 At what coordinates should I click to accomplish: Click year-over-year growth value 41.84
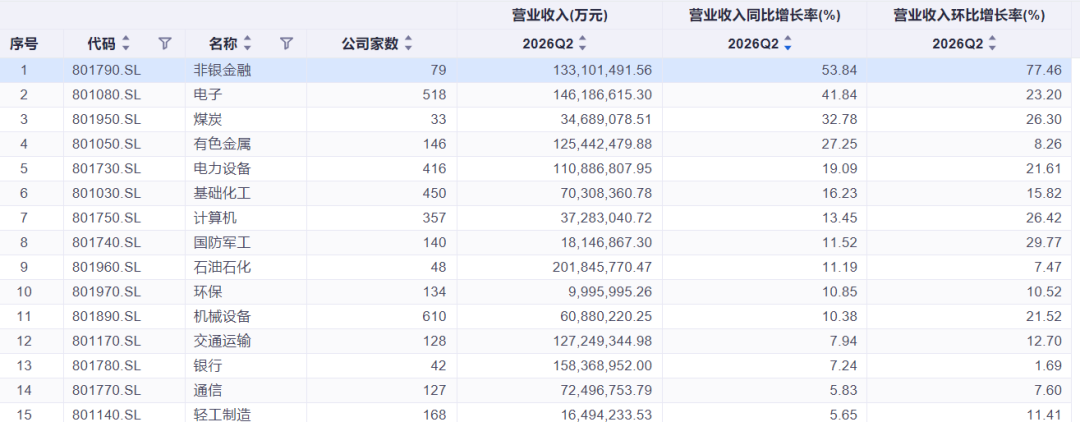pos(840,94)
